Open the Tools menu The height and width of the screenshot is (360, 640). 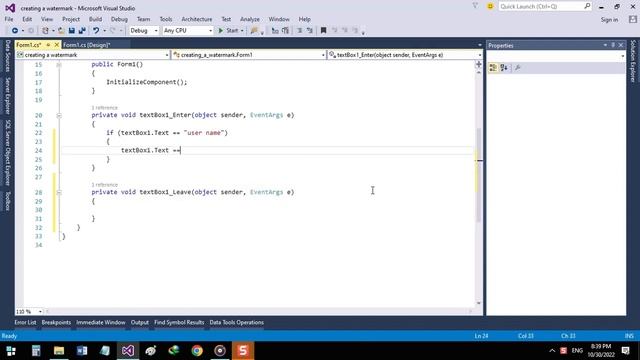click(166, 19)
